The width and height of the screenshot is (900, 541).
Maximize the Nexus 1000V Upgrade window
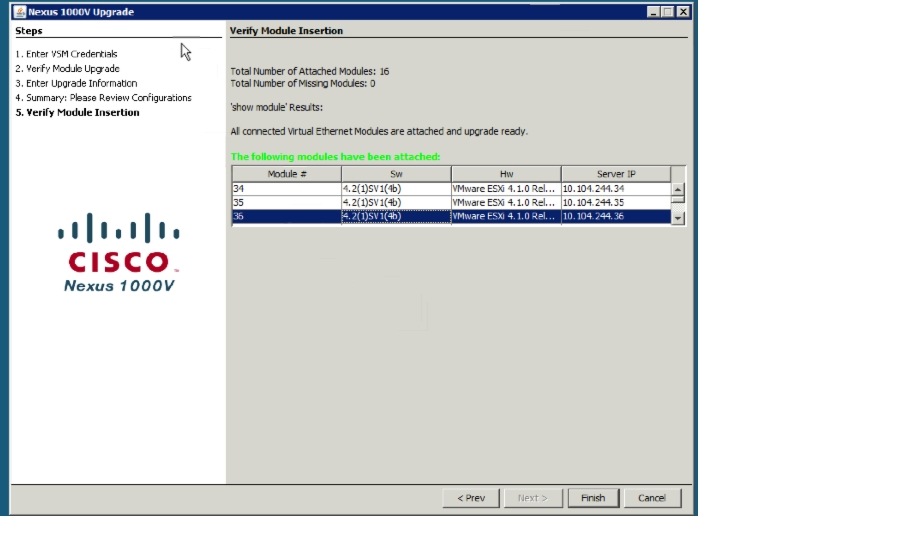[x=668, y=11]
